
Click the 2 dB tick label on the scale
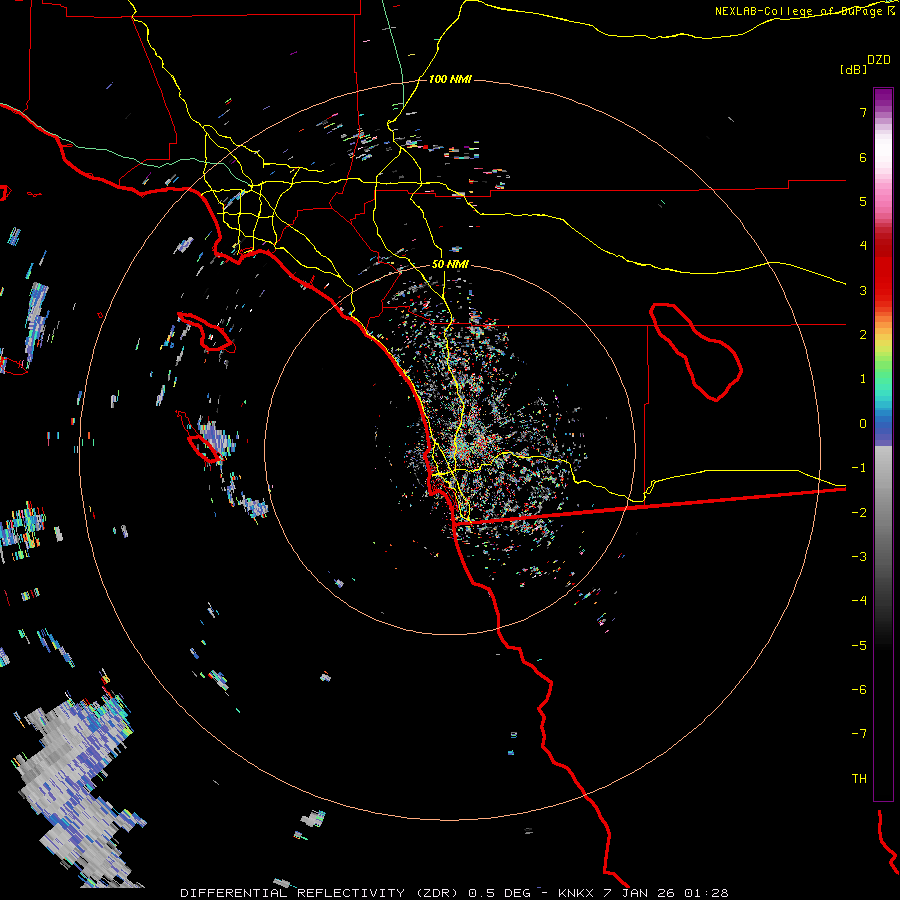[x=863, y=335]
